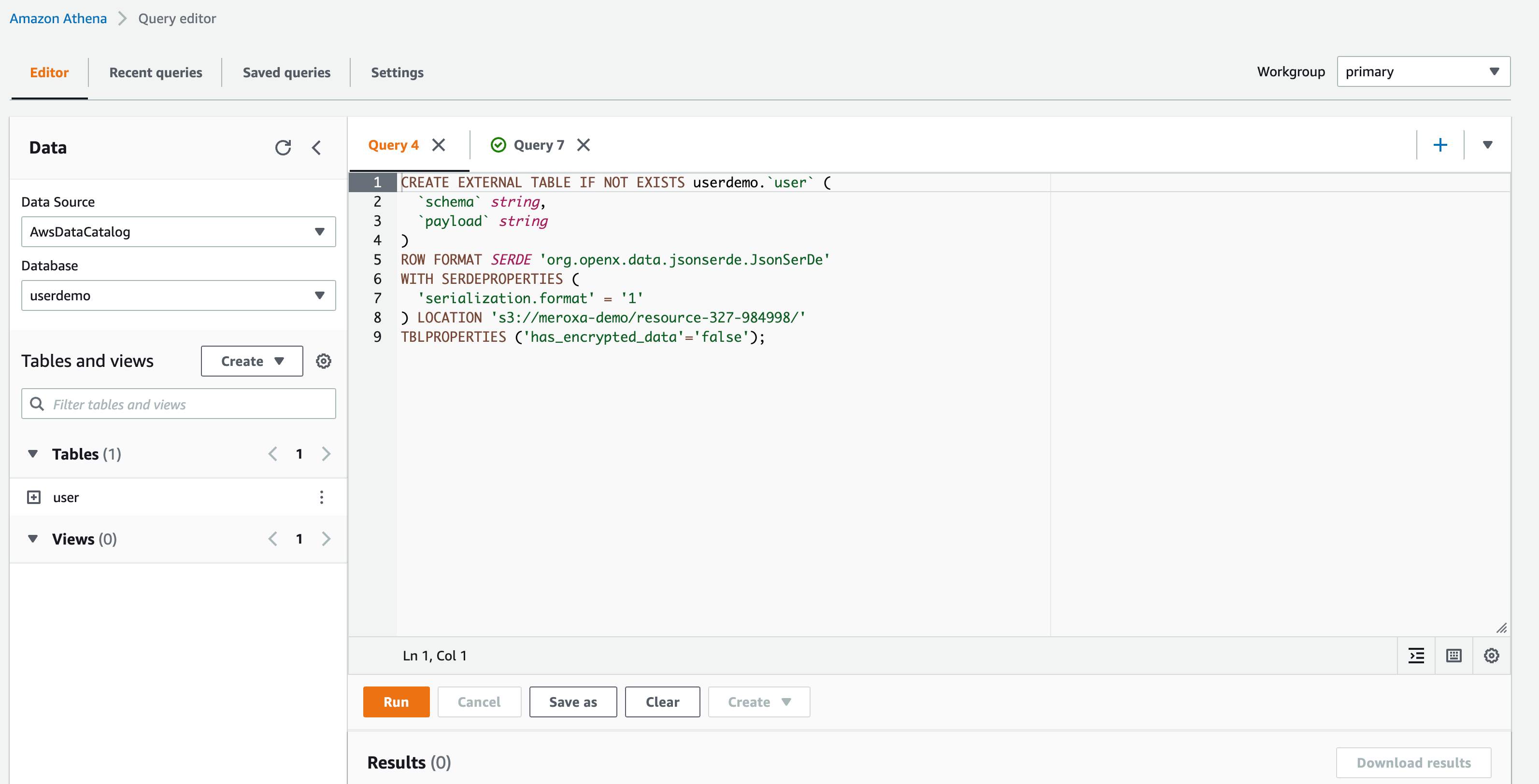This screenshot has width=1539, height=784.
Task: Format the query using the indent icon
Action: pos(1415,655)
